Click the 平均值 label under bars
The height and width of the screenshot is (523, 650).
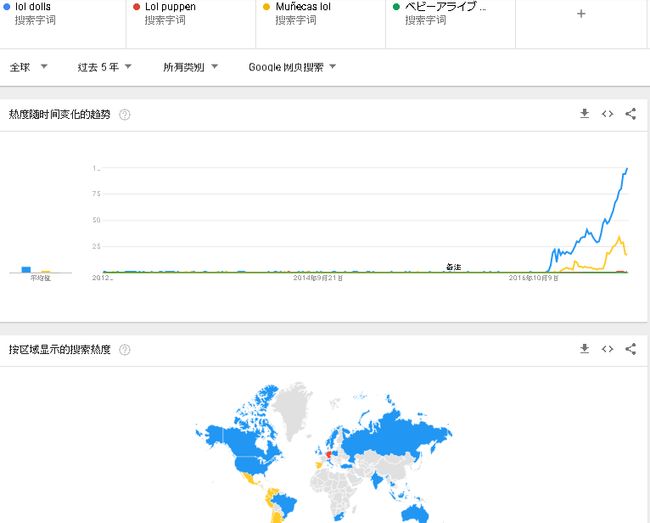click(41, 278)
